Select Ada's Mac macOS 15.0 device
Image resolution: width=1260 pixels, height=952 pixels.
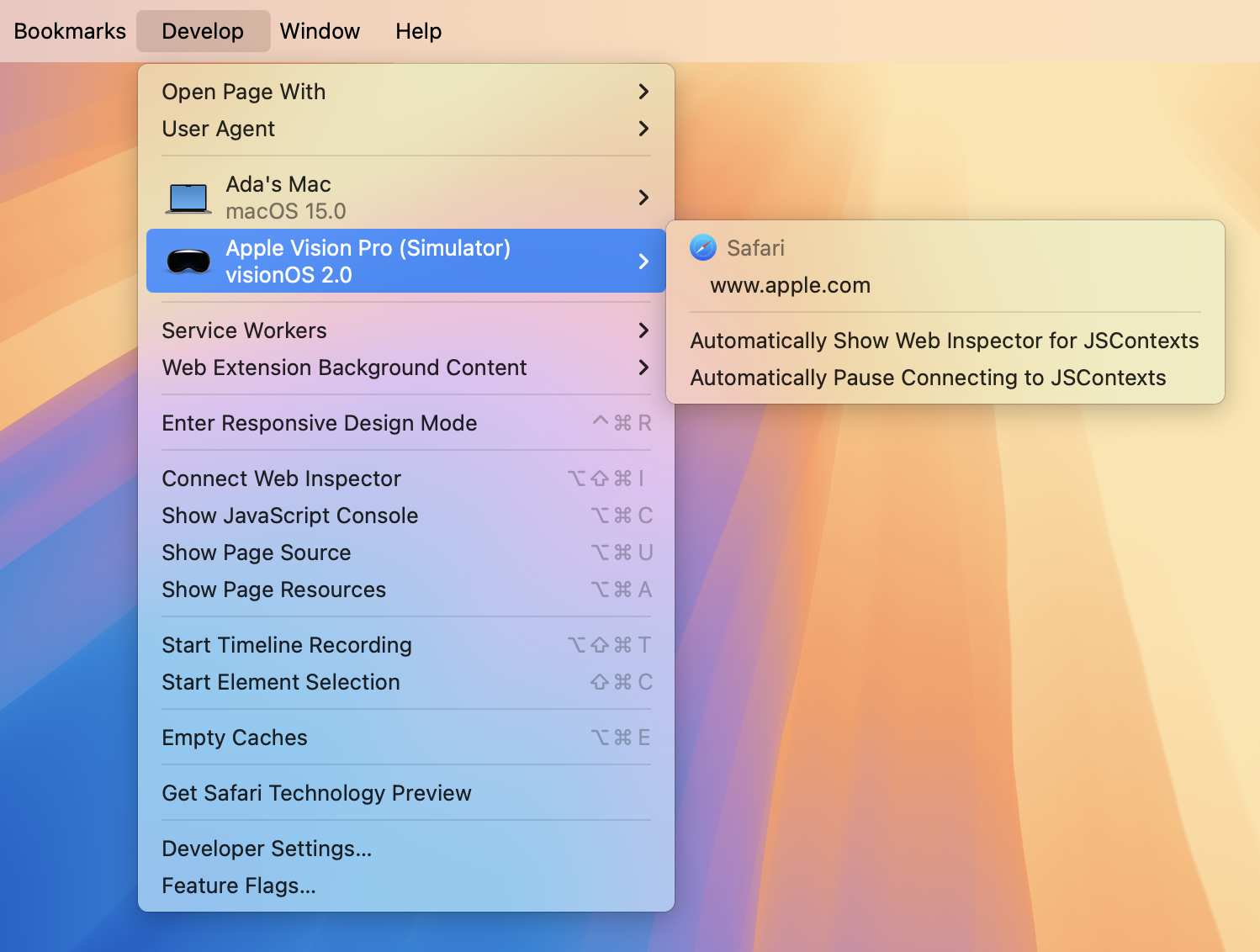pyautogui.click(x=406, y=198)
